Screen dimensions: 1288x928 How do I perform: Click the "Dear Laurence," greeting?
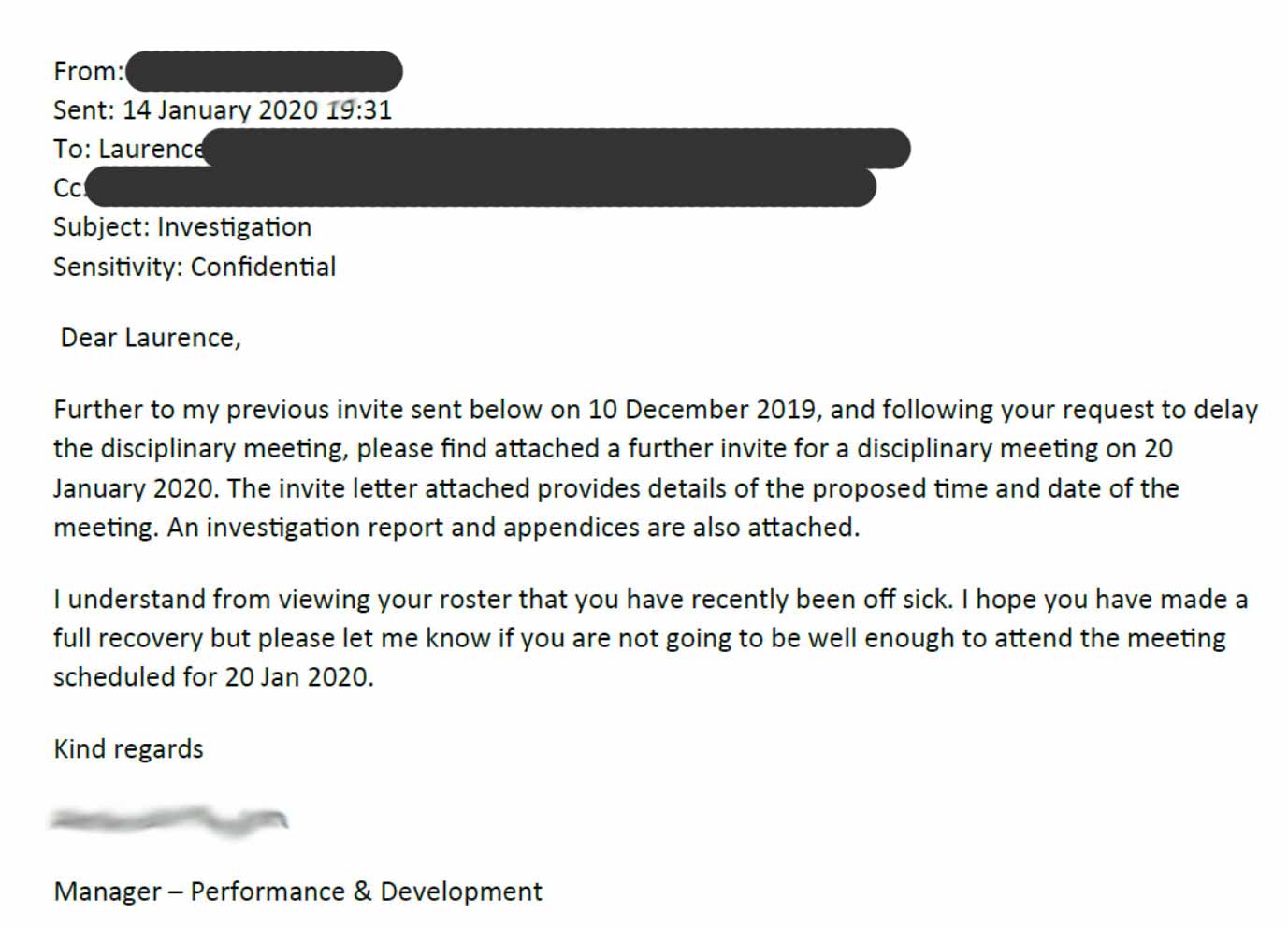(x=151, y=338)
